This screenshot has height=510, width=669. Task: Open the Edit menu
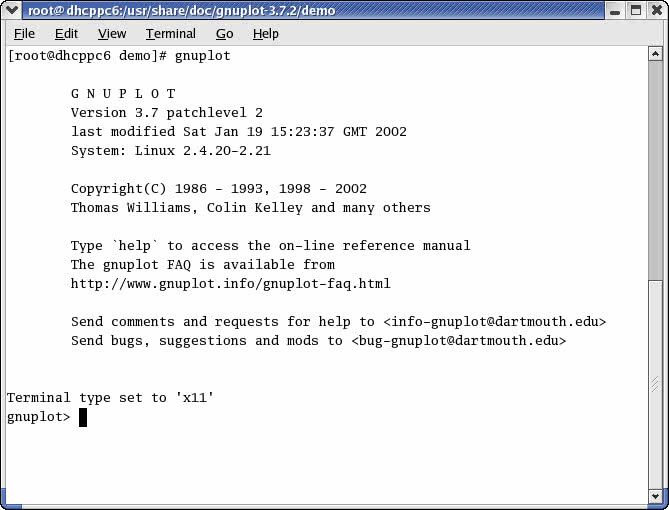[66, 34]
